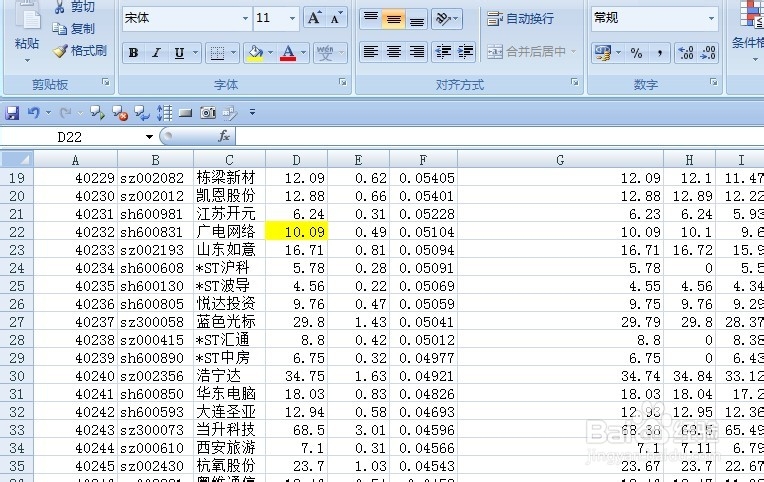The image size is (764, 482).
Task: Open the customize quick access toolbar arrow
Action: (252, 112)
